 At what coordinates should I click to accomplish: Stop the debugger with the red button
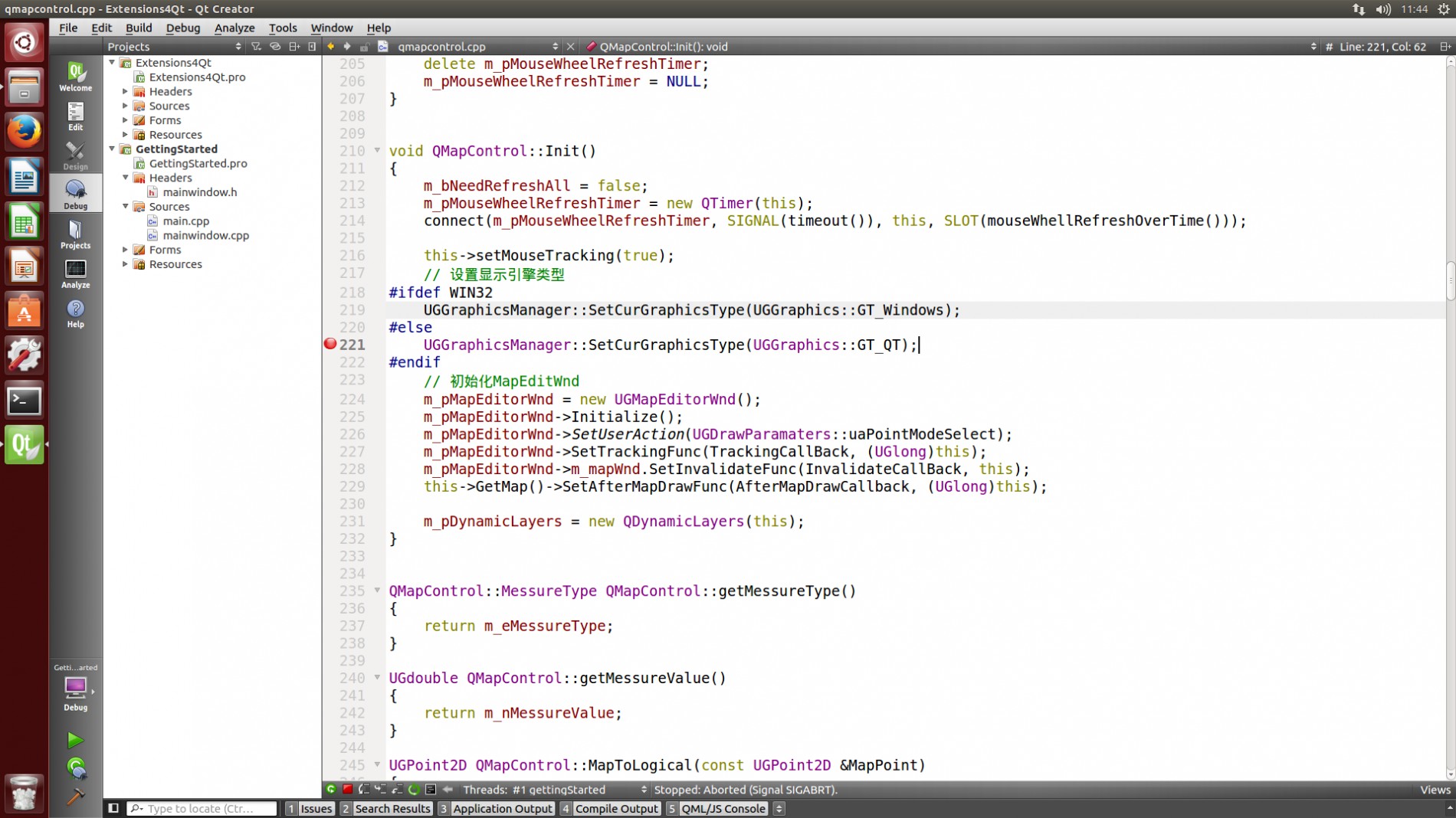[x=347, y=789]
